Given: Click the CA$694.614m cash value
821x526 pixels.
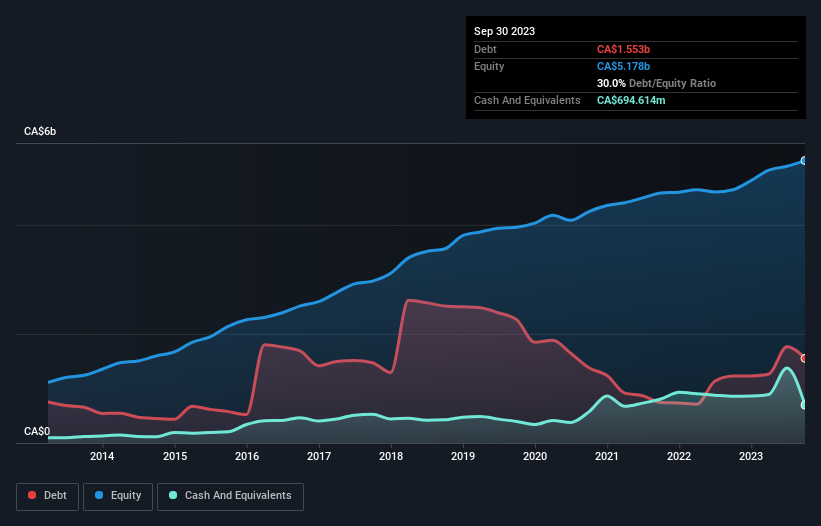Looking at the screenshot, I should (x=631, y=100).
